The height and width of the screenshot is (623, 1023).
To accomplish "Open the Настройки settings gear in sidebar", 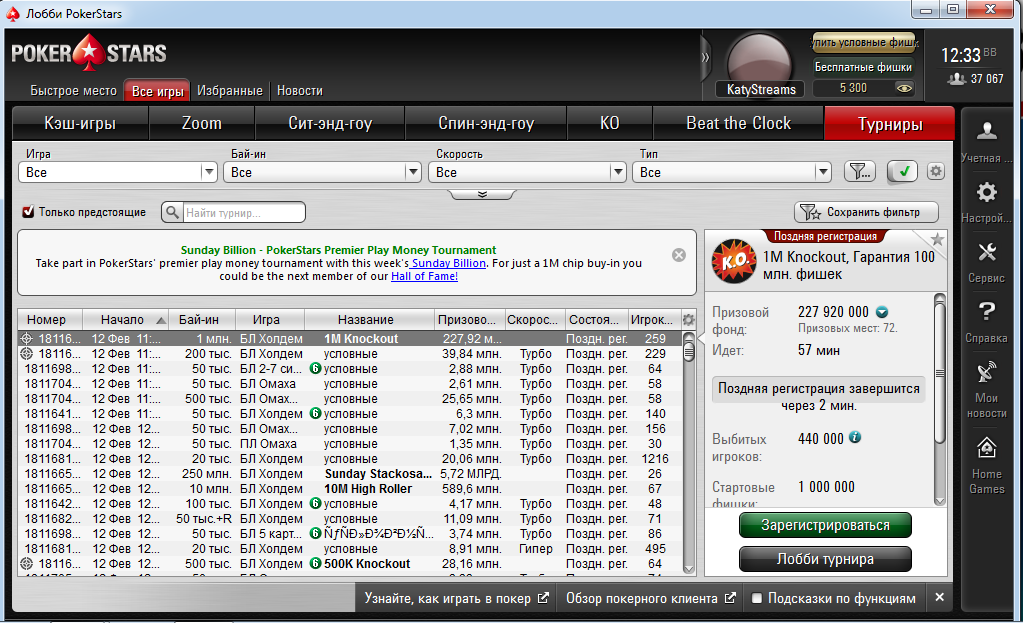I will click(986, 192).
